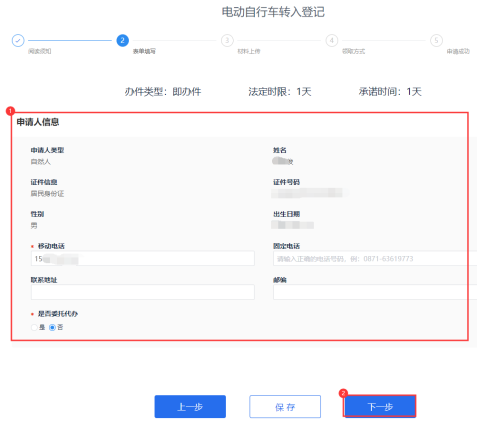This screenshot has width=478, height=421.
Task: Click the step 5 application success circle
Action: click(x=436, y=40)
